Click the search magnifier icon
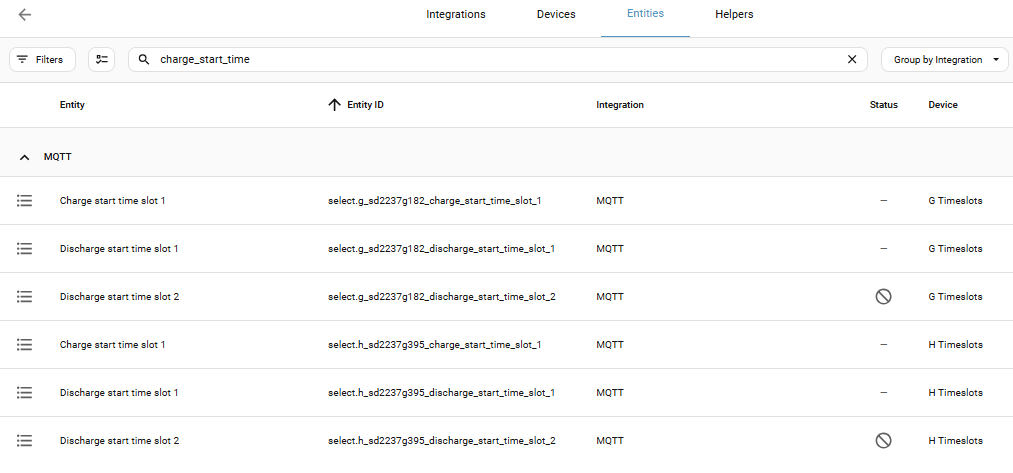The width and height of the screenshot is (1013, 473). coord(145,59)
